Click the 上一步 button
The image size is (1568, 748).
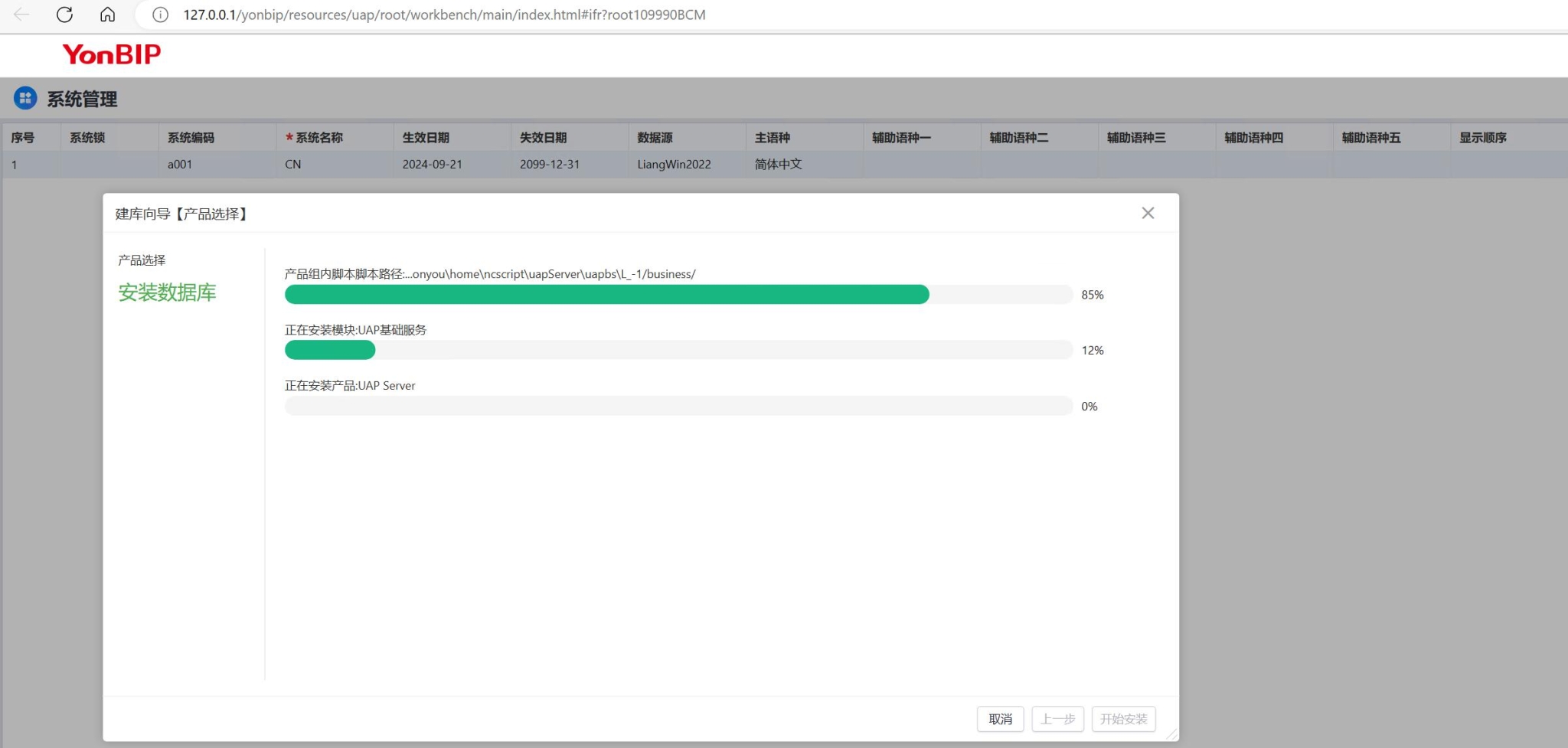point(1058,719)
